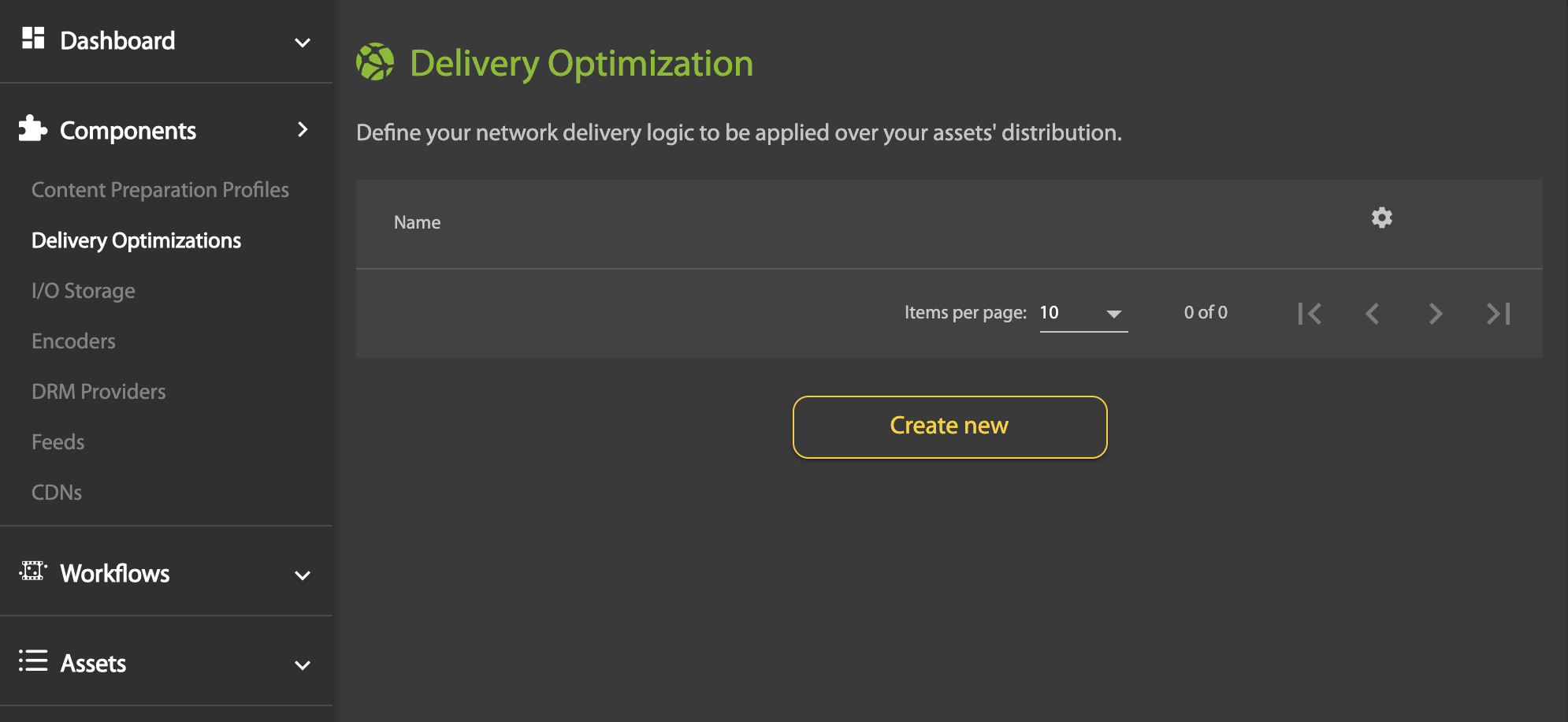
Task: Select I/O Storage from sidebar
Action: [x=84, y=291]
